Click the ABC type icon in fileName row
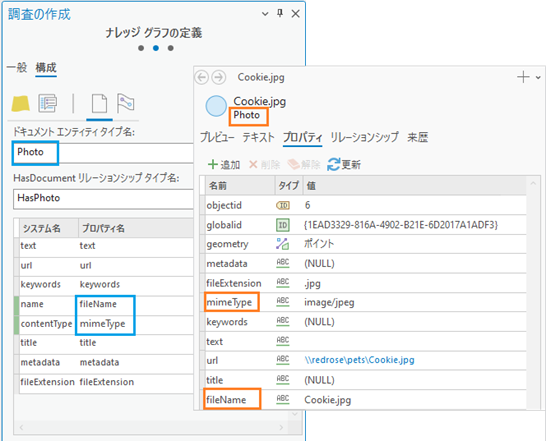The width and height of the screenshot is (546, 441). click(283, 399)
